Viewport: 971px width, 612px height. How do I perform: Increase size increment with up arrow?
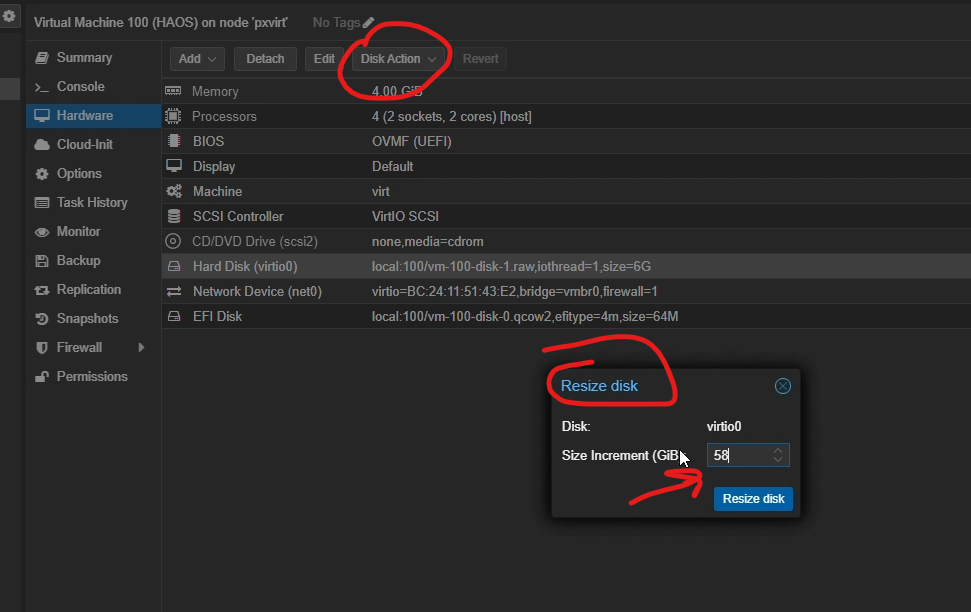(x=778, y=451)
